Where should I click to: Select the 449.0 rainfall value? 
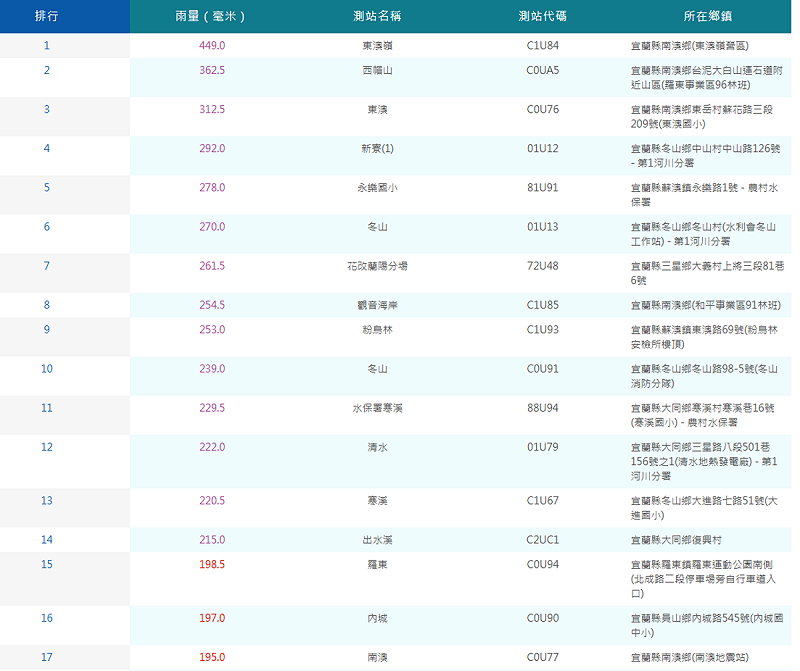coord(213,46)
